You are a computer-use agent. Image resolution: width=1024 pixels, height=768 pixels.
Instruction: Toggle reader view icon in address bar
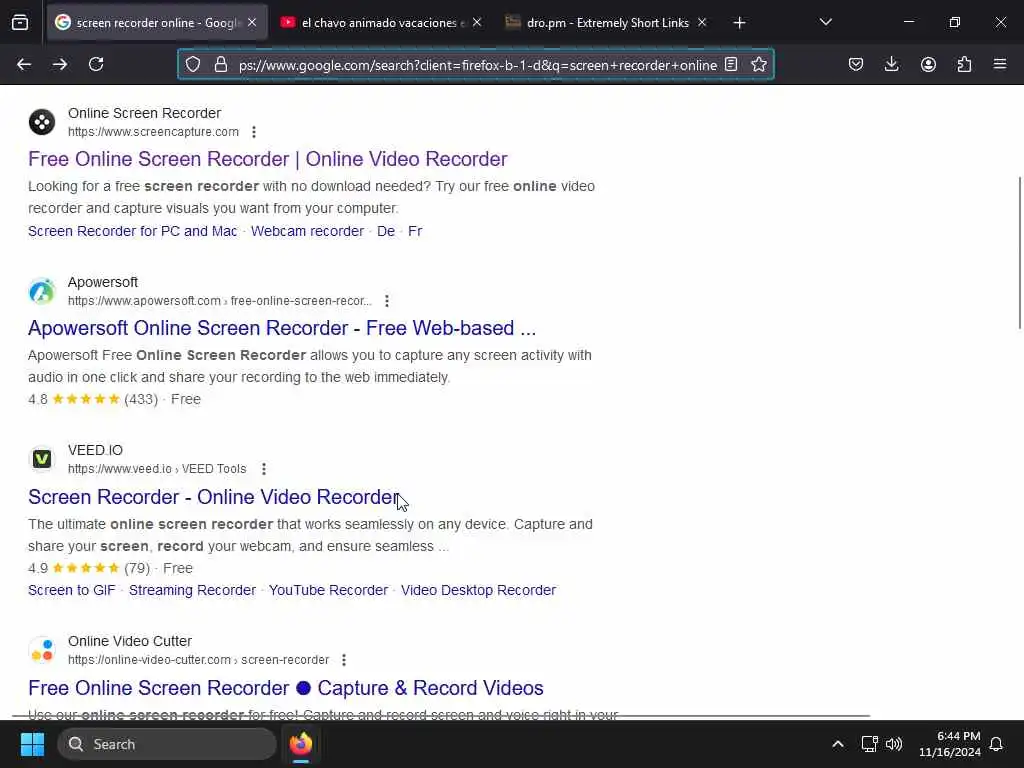[731, 65]
